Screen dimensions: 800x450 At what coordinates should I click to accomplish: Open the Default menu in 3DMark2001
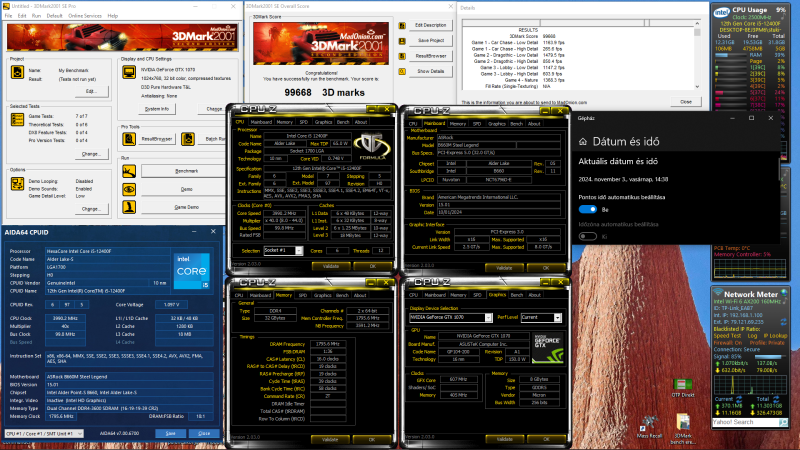coord(55,16)
